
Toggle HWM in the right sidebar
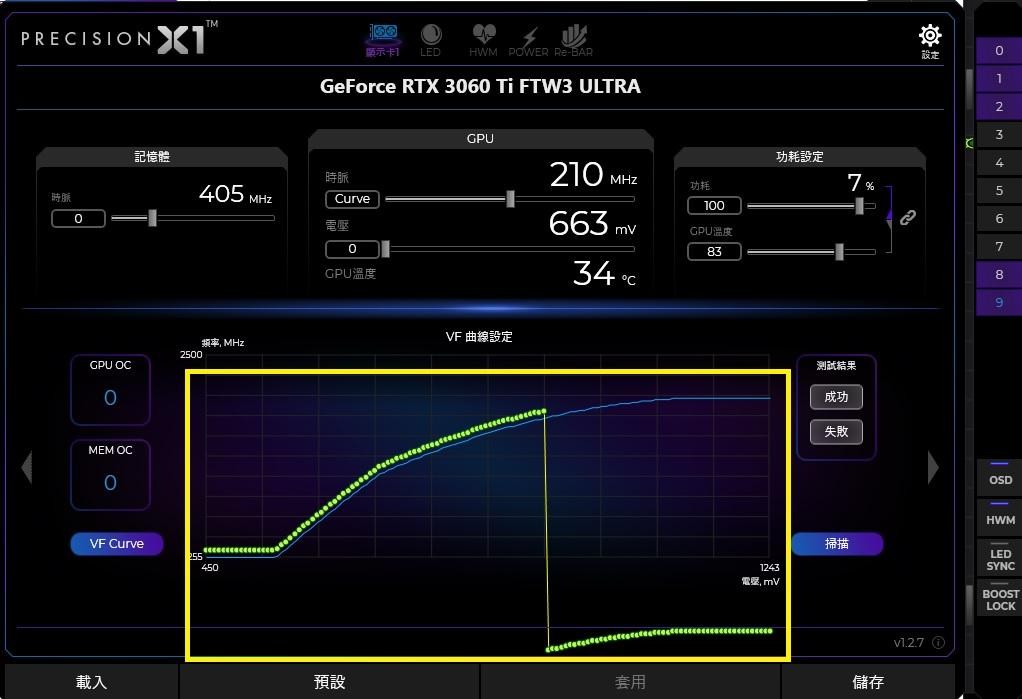tap(1000, 516)
